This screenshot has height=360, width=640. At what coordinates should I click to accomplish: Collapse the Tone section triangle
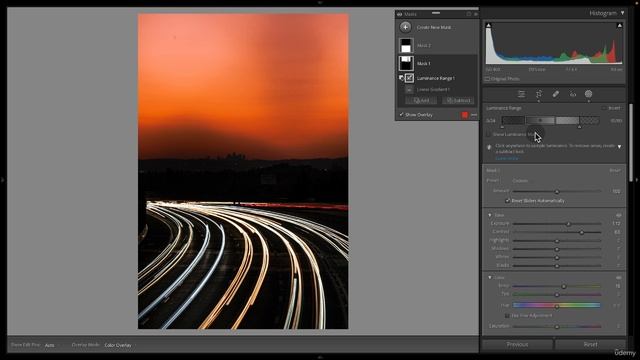(490, 215)
